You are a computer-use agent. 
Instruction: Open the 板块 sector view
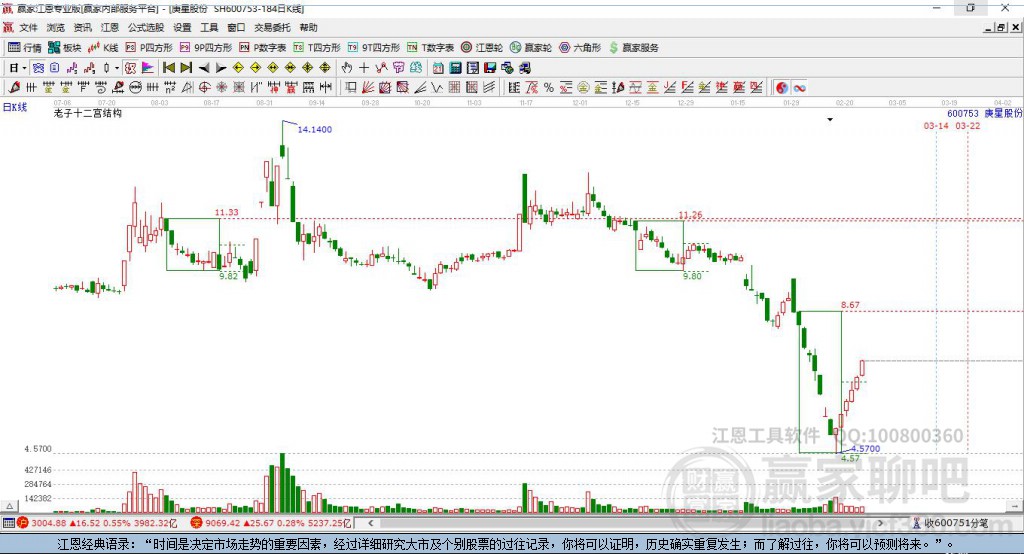tap(65, 48)
